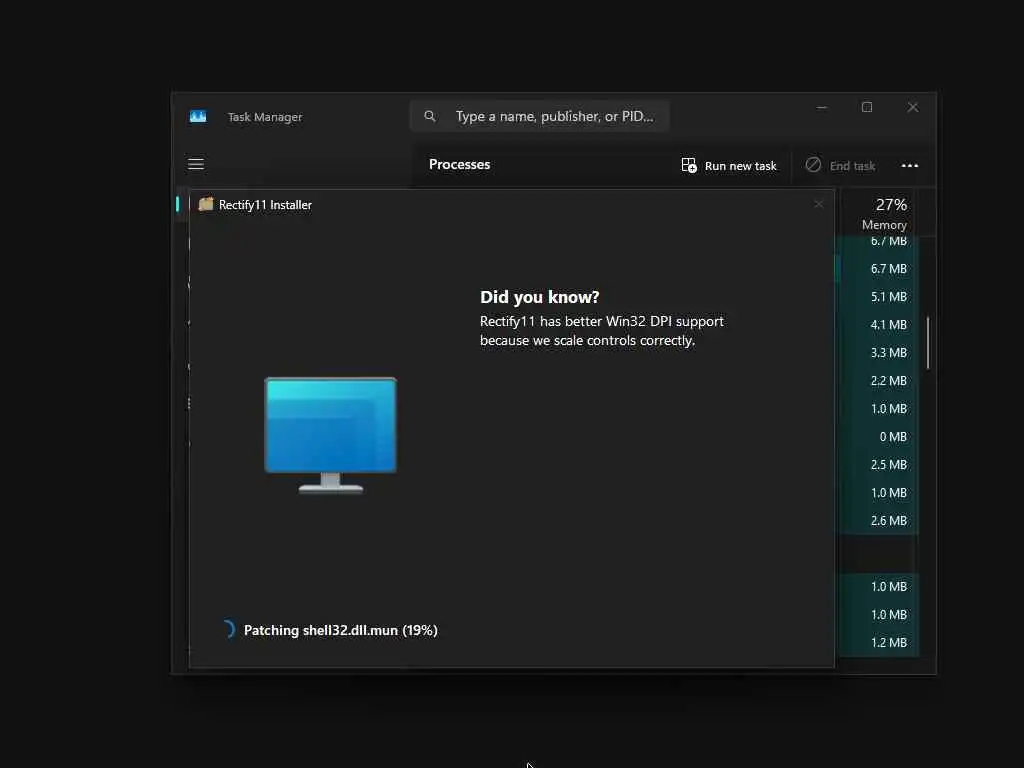Click the Task Manager title text
This screenshot has width=1024, height=768.
(x=264, y=117)
